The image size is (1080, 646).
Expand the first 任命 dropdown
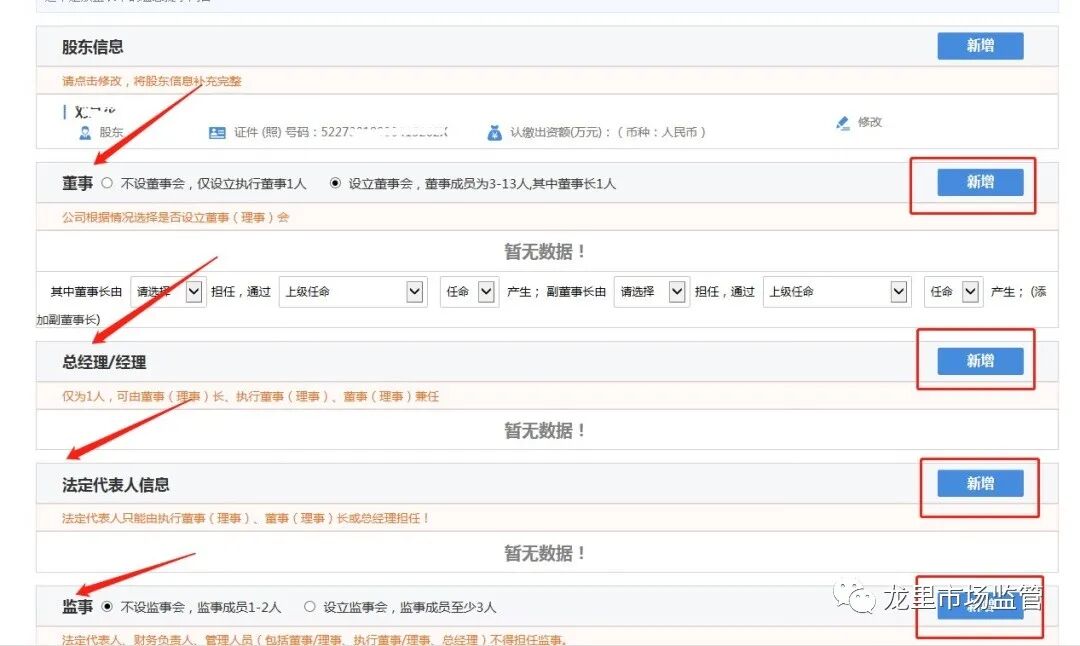467,291
